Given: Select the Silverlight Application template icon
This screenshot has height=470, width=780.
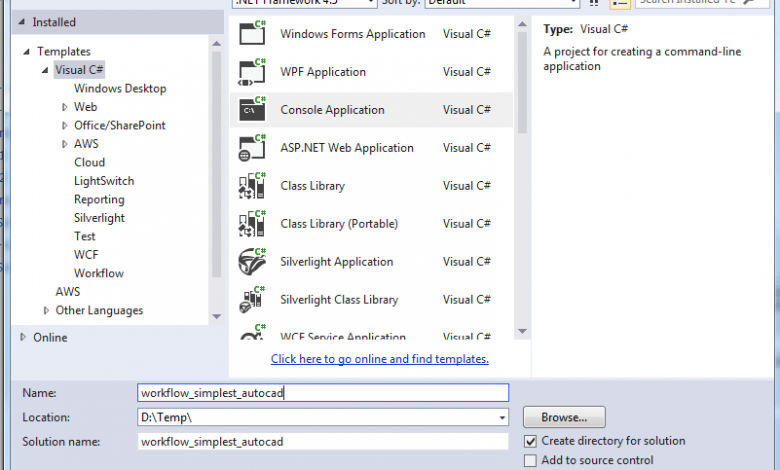Looking at the screenshot, I should (252, 262).
